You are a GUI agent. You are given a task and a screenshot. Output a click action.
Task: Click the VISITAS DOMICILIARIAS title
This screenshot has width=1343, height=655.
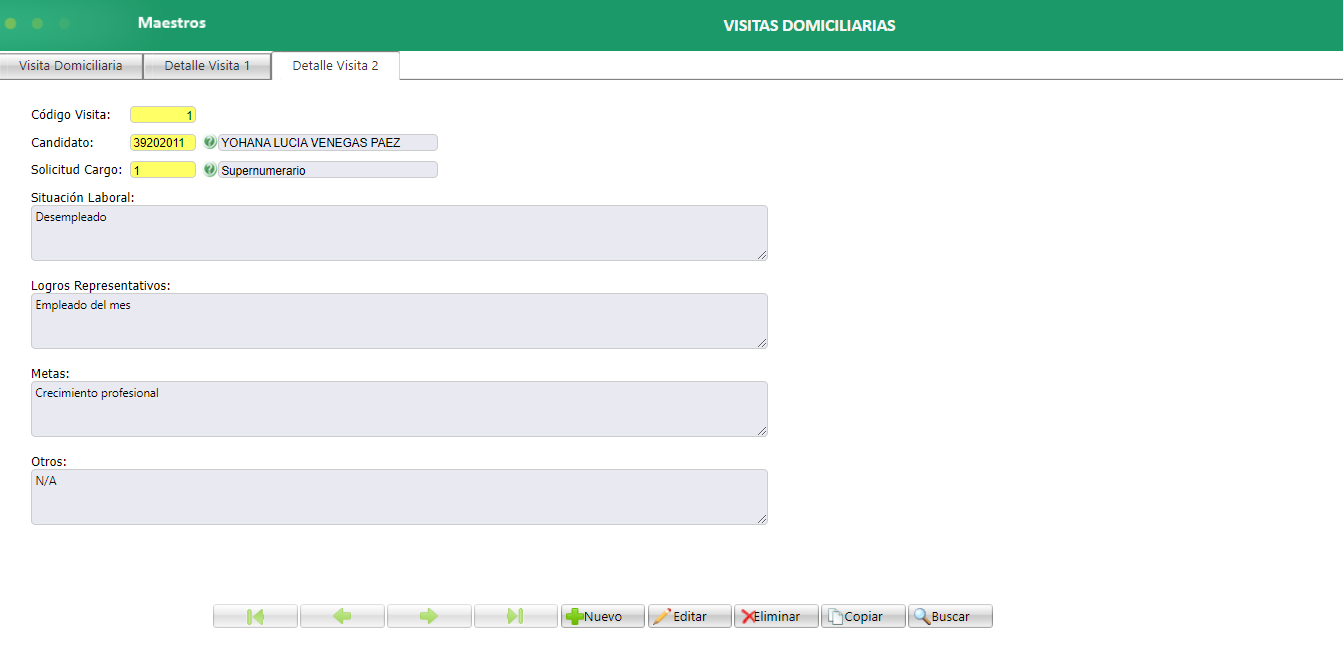[x=809, y=26]
